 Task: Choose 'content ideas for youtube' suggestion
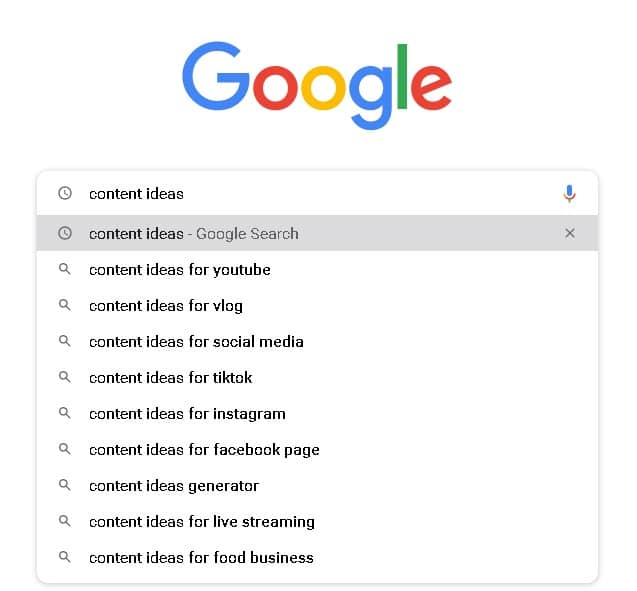pyautogui.click(x=317, y=269)
